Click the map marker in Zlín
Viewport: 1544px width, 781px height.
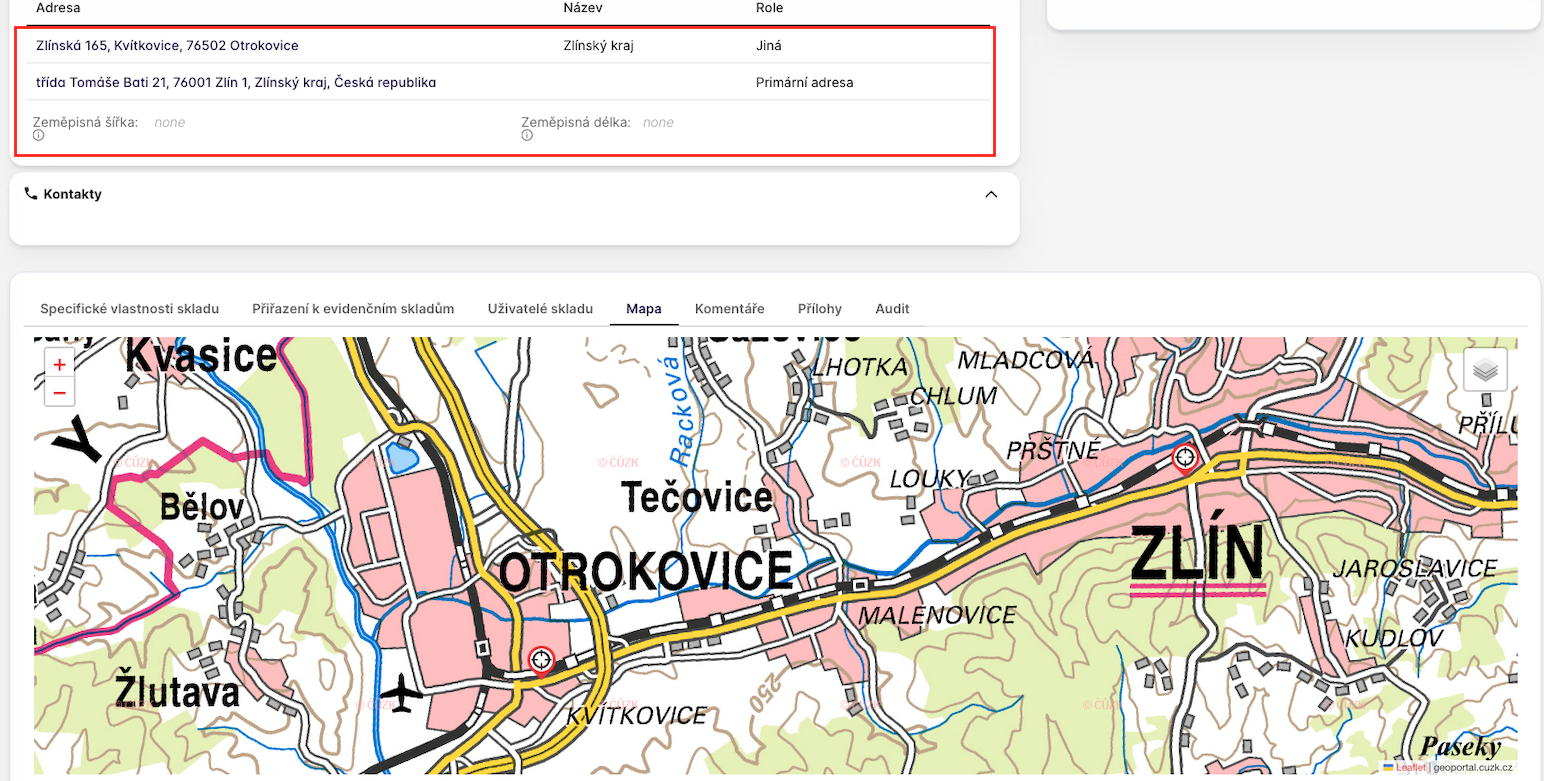[x=1185, y=458]
